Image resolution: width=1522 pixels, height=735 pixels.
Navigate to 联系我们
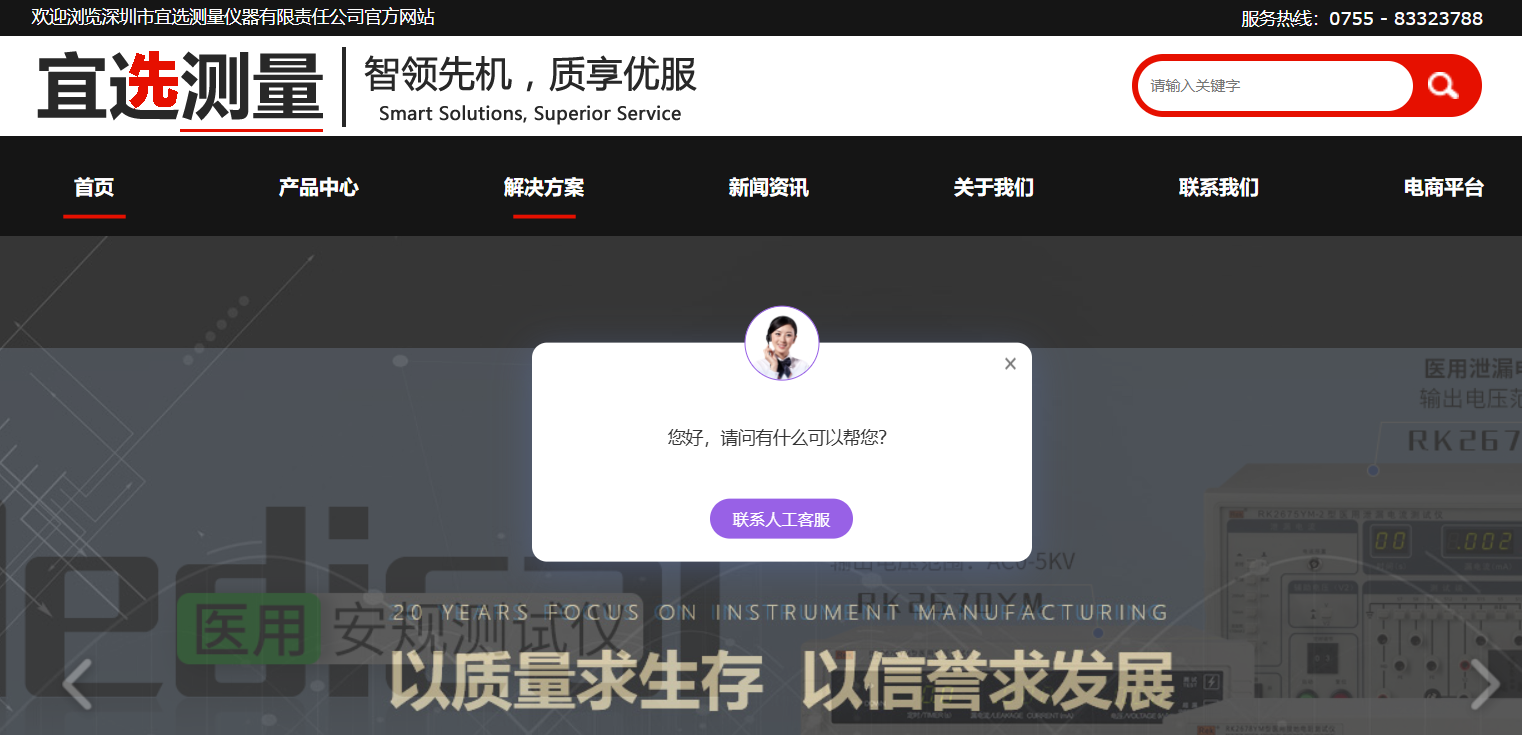[x=1218, y=187]
